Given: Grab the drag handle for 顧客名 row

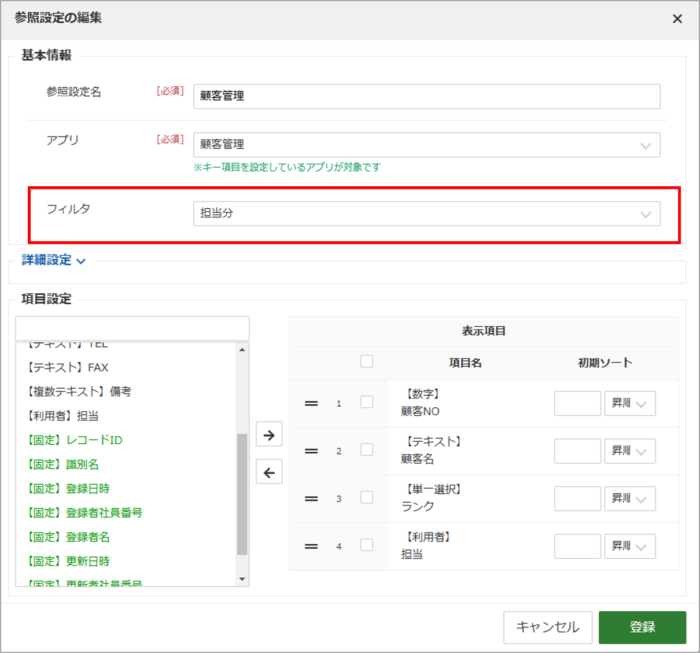Looking at the screenshot, I should point(311,451).
